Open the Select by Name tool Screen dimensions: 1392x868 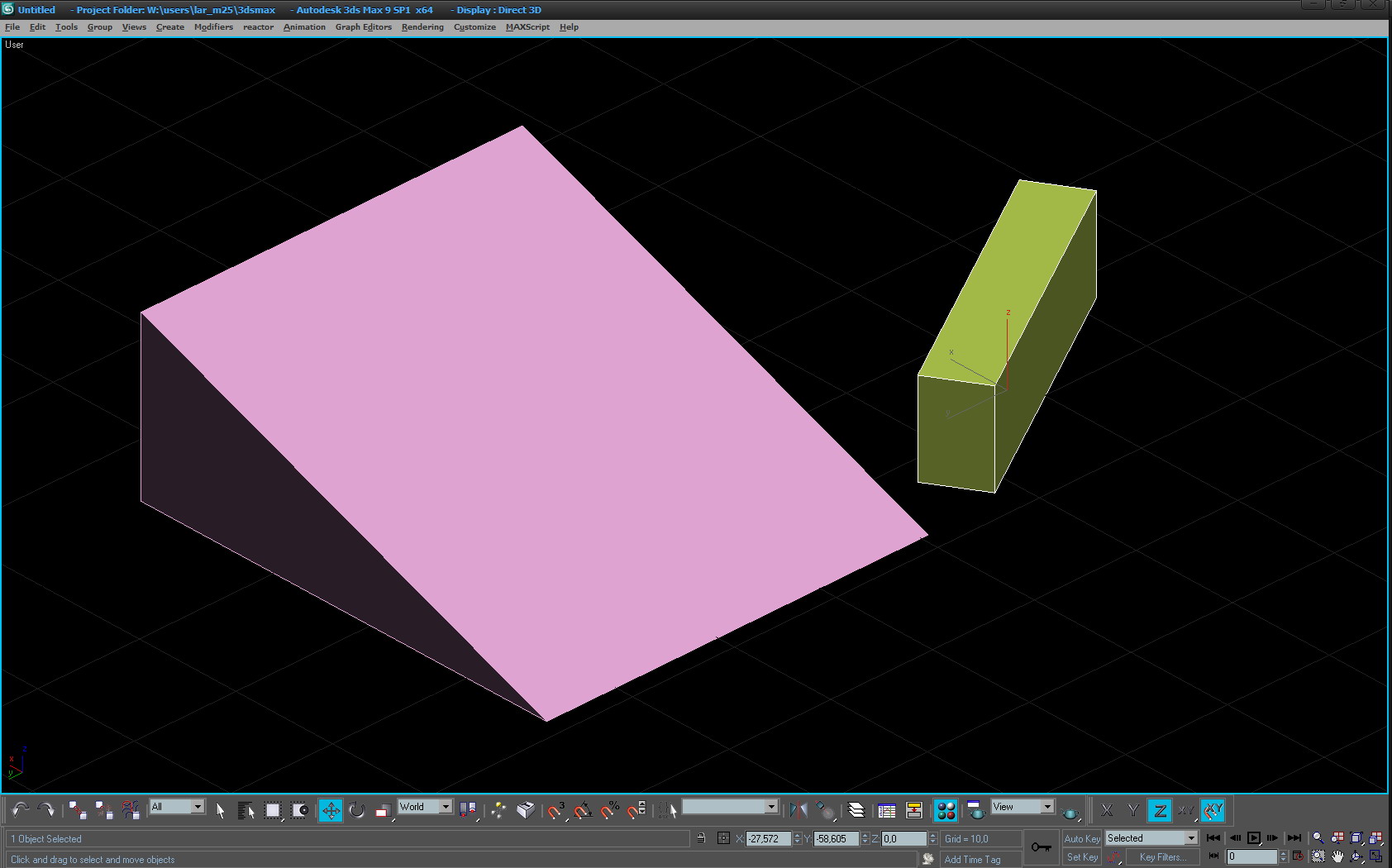pyautogui.click(x=246, y=810)
